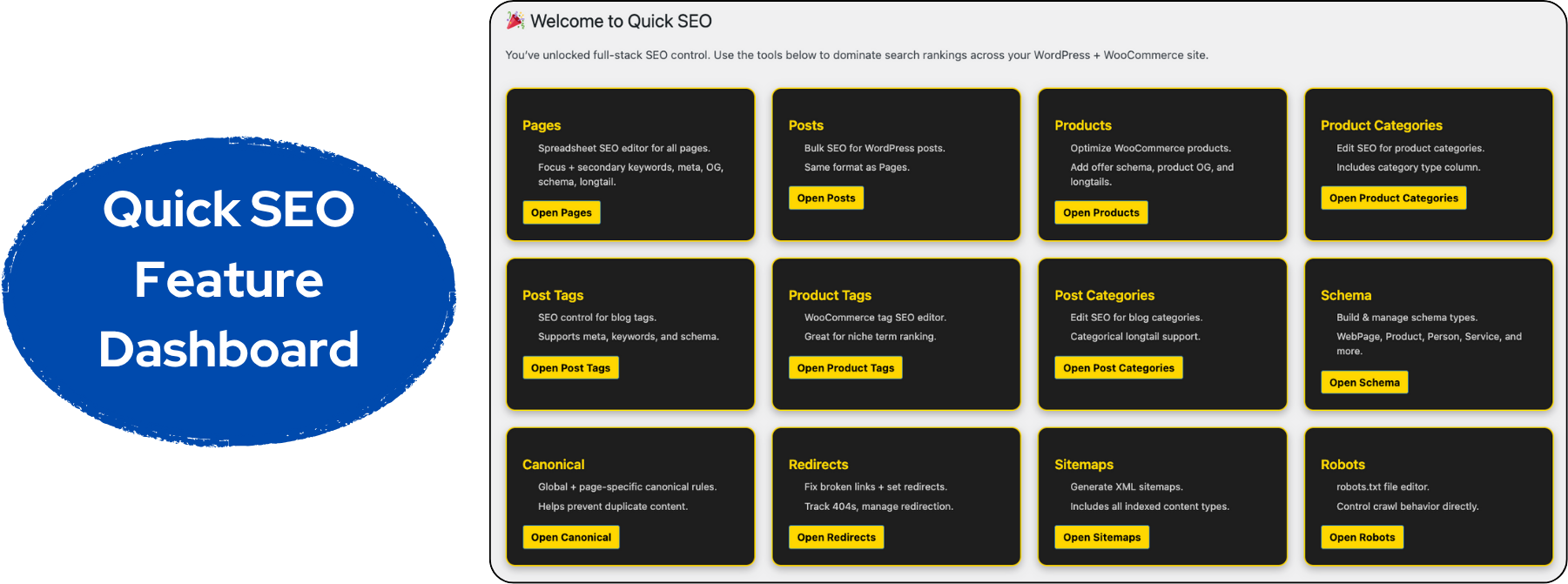Click 'Track 404s, manage redirection.' text
The width and height of the screenshot is (1568, 584).
pos(878,507)
